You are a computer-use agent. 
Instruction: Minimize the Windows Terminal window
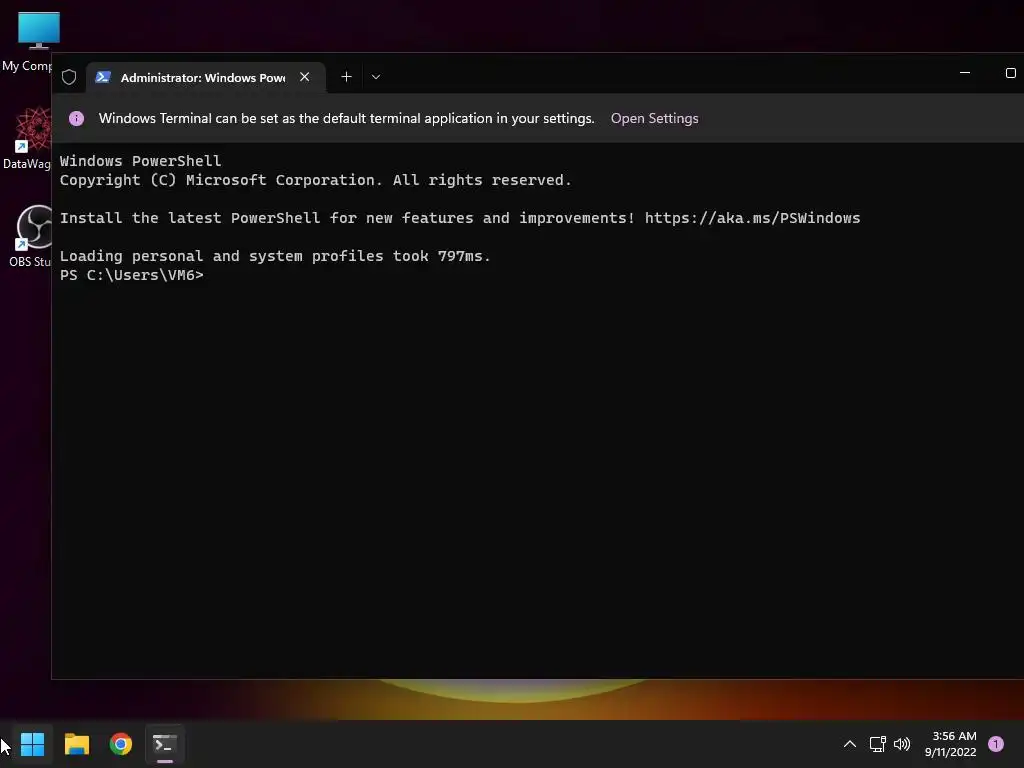tap(965, 73)
